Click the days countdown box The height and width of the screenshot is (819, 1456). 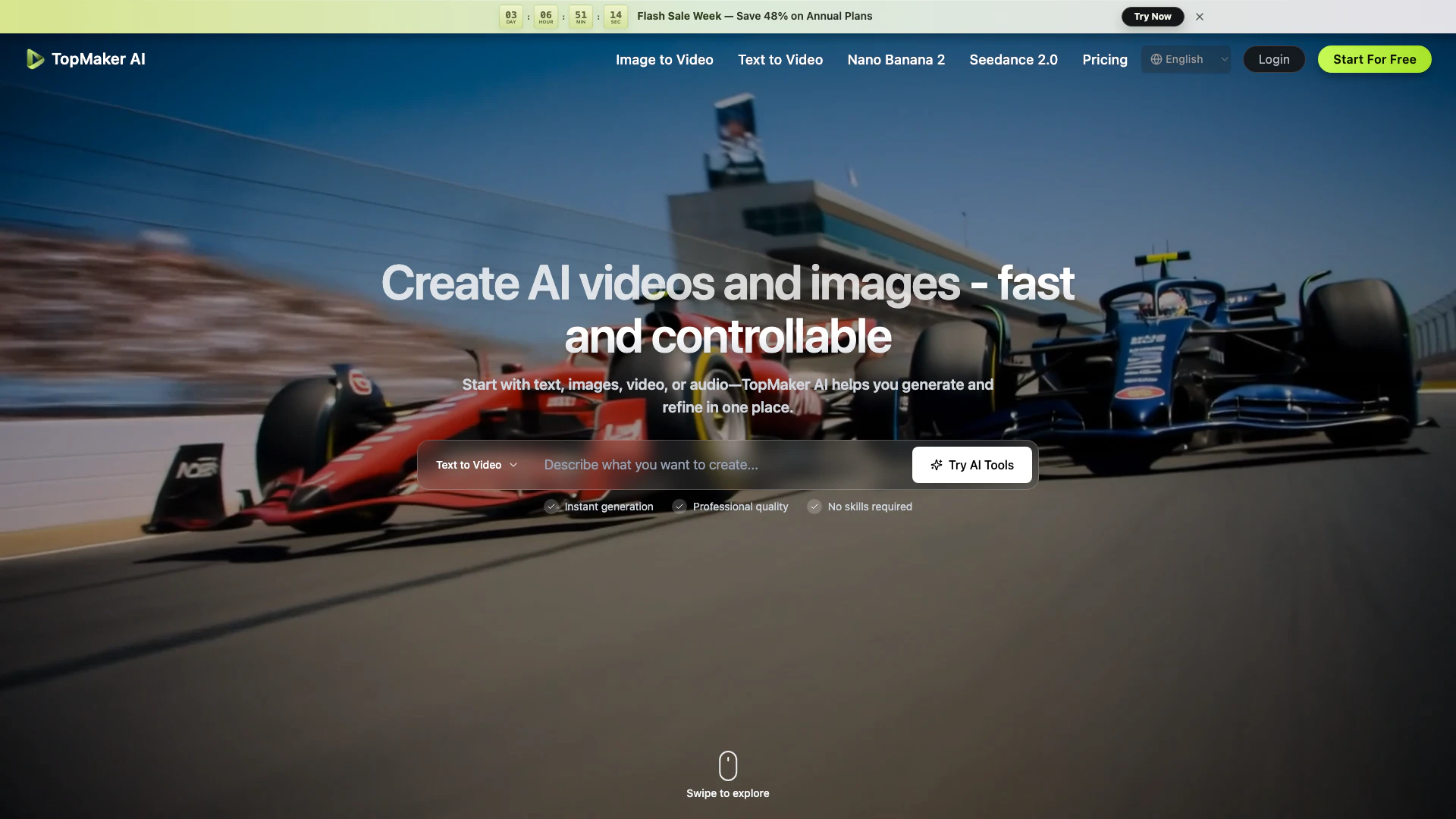coord(511,17)
